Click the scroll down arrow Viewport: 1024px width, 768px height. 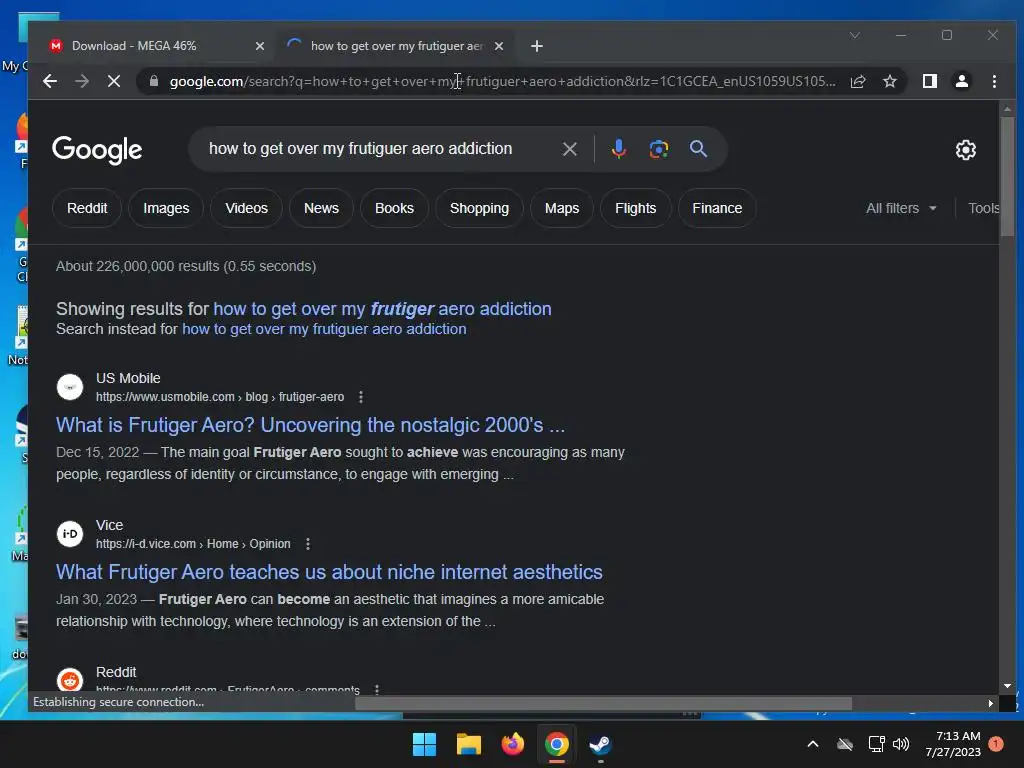click(1007, 686)
